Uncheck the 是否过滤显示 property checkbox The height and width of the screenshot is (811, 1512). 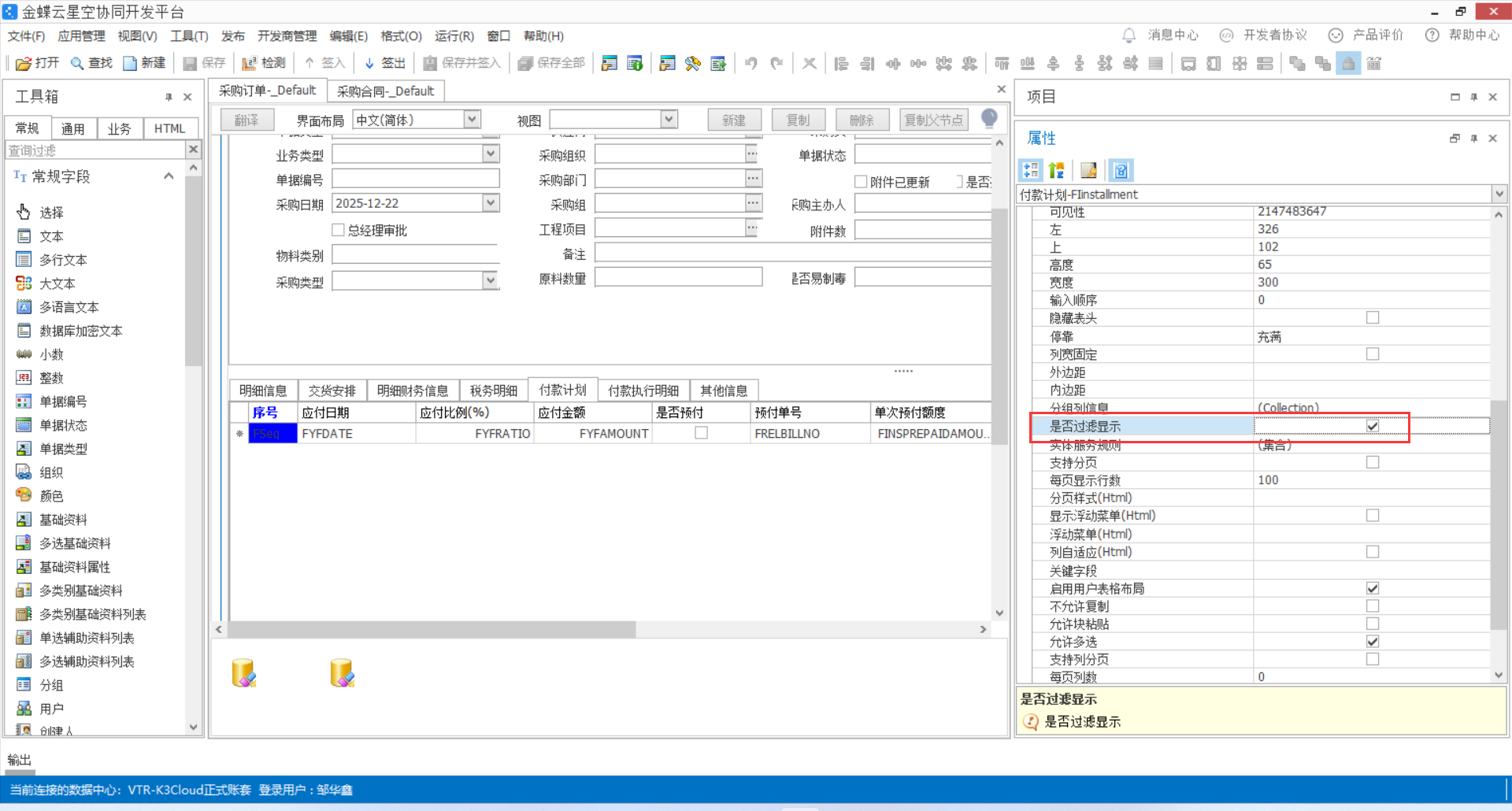click(x=1373, y=425)
